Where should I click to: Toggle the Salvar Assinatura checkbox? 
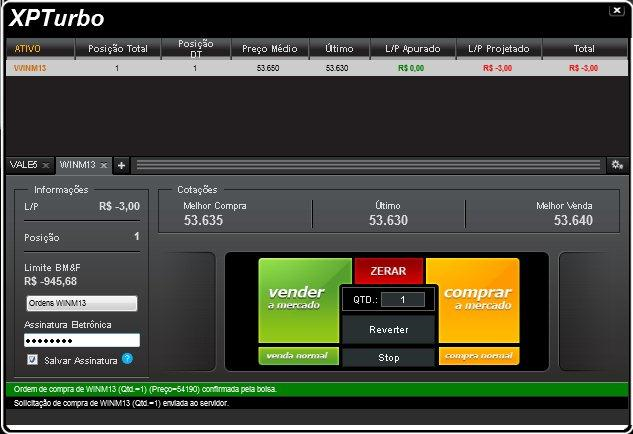(x=33, y=359)
